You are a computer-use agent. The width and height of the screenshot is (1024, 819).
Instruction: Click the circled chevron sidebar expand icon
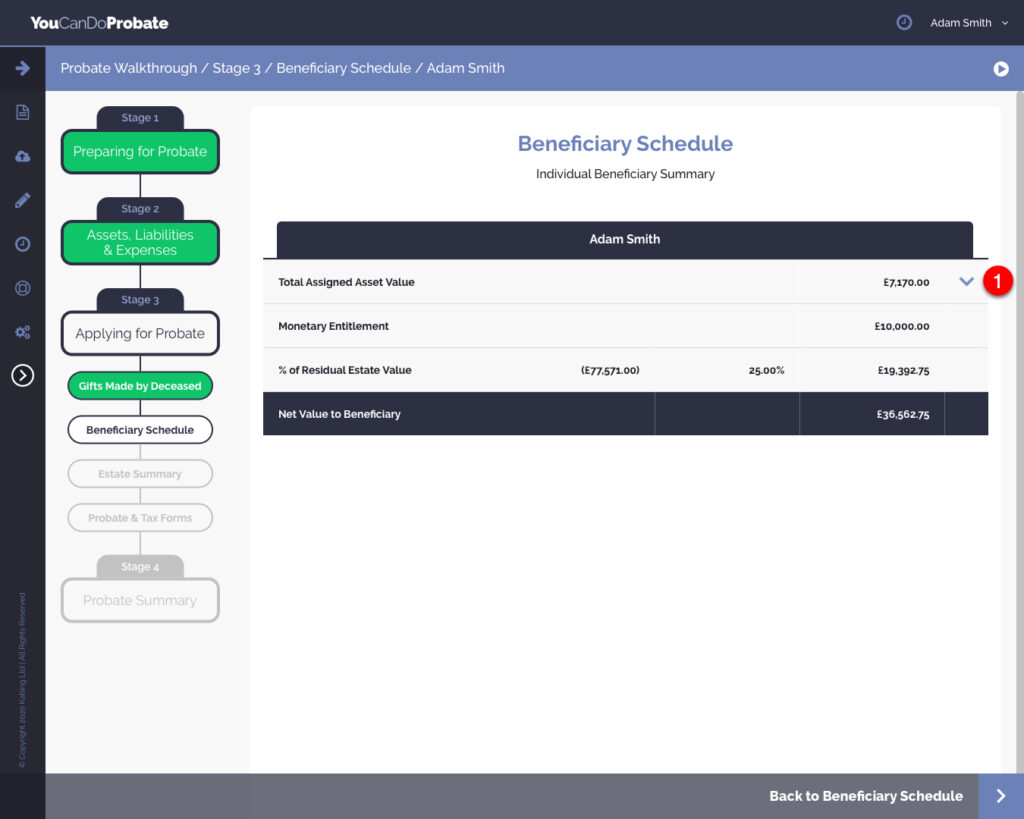[x=22, y=375]
